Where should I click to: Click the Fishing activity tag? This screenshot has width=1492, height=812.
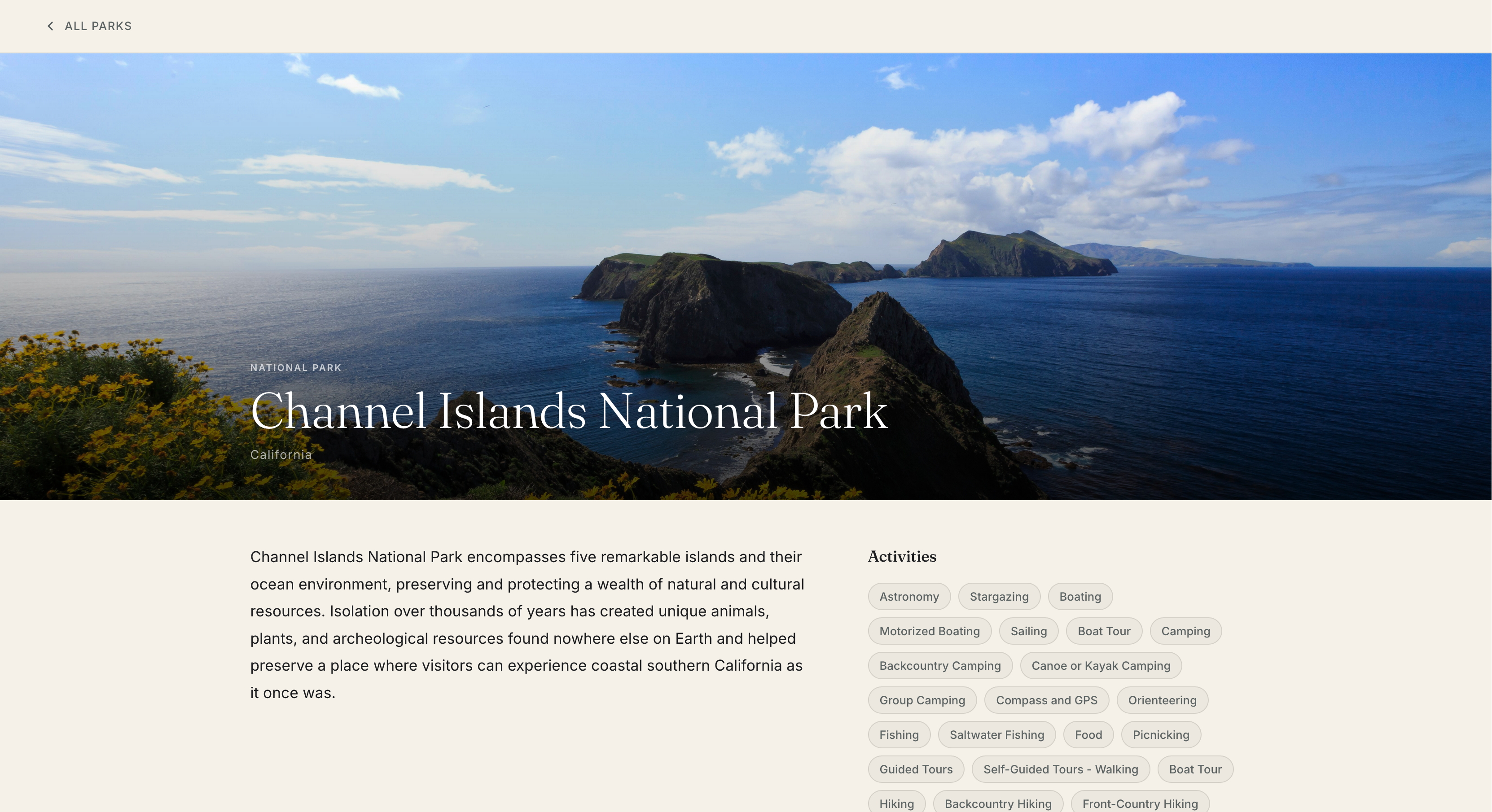coord(899,734)
